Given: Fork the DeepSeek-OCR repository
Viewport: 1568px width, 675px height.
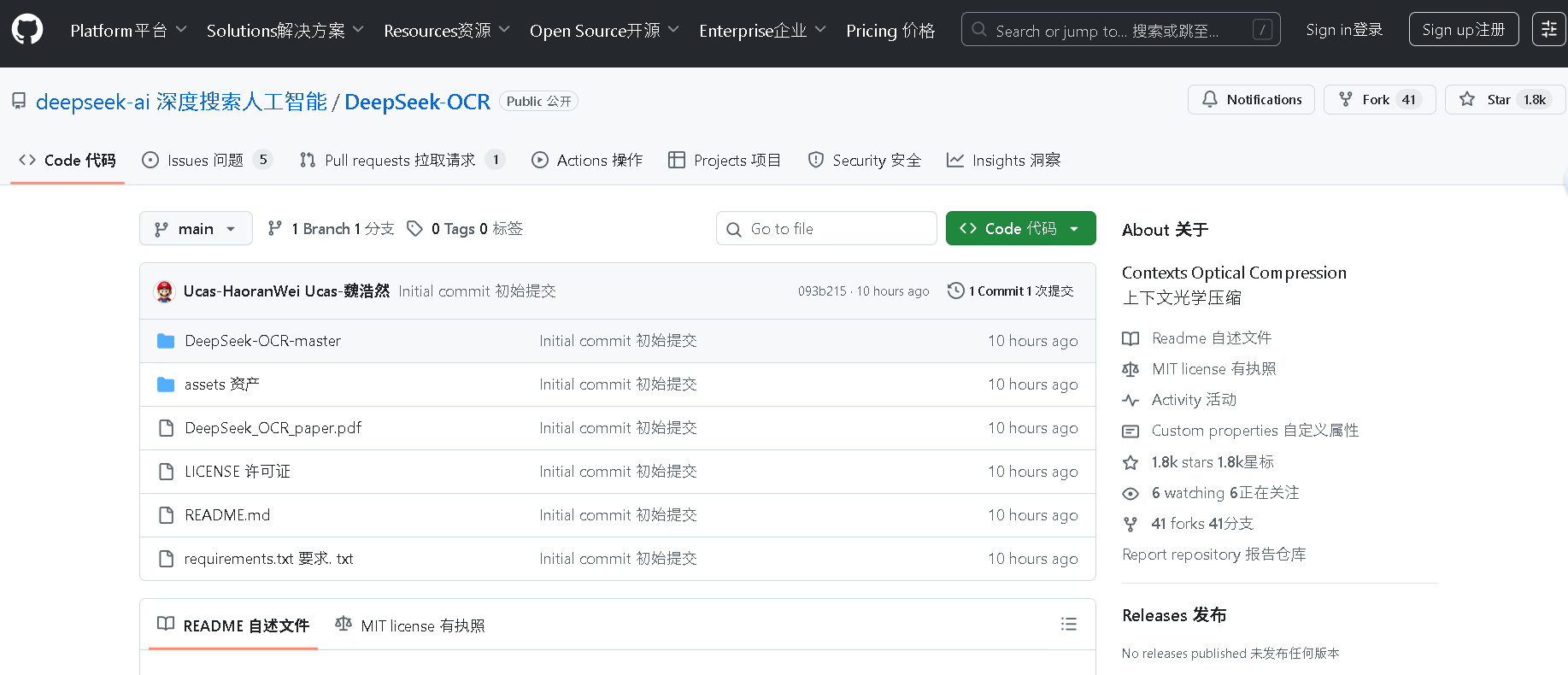Looking at the screenshot, I should point(1379,100).
